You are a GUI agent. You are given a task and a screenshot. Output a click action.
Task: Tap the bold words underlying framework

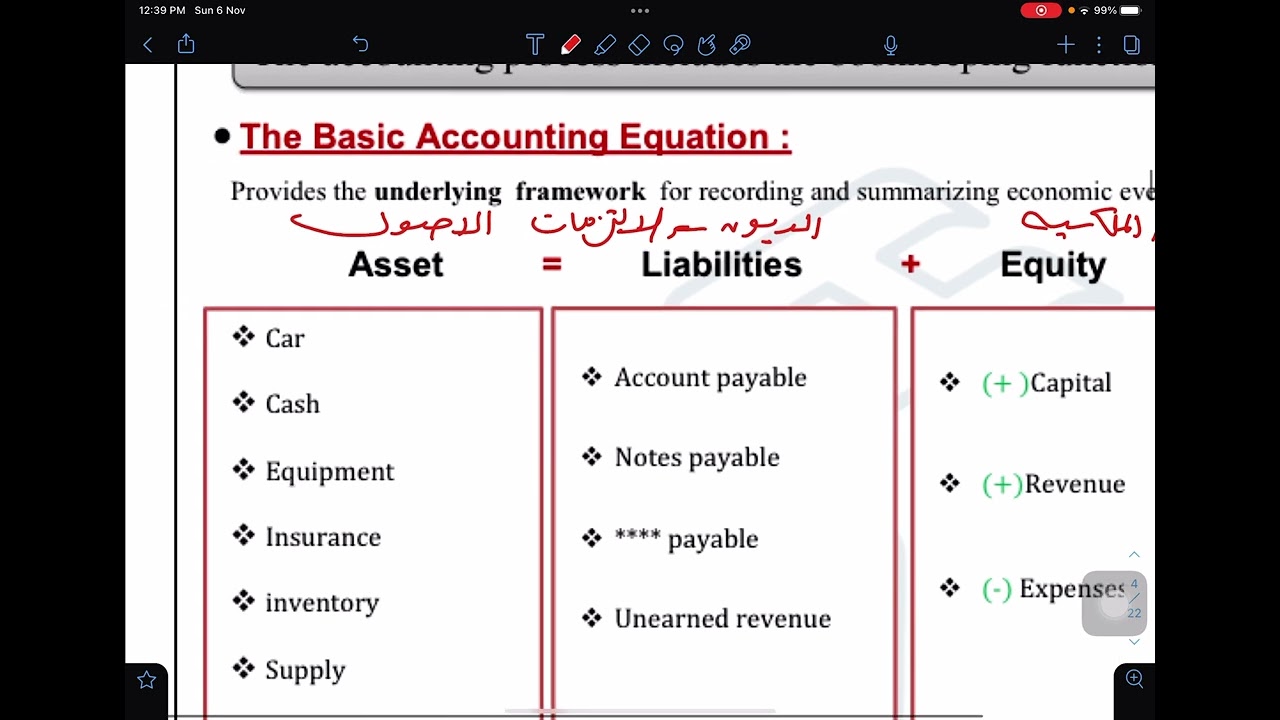(x=509, y=191)
